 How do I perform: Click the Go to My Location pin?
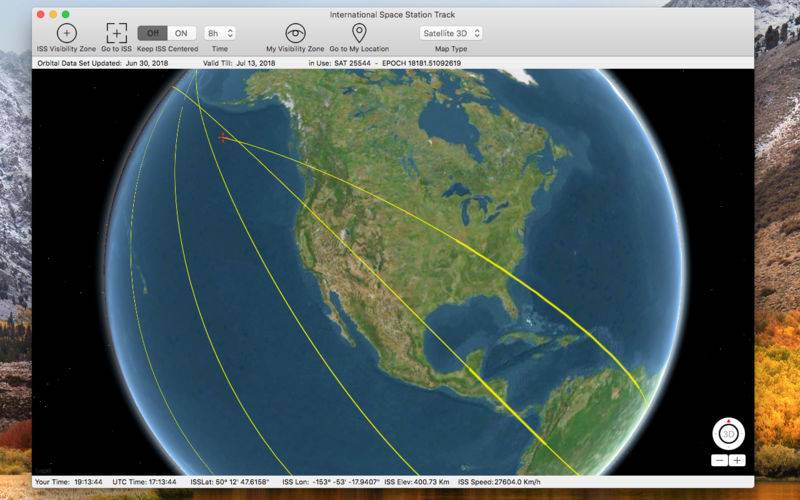coord(359,33)
